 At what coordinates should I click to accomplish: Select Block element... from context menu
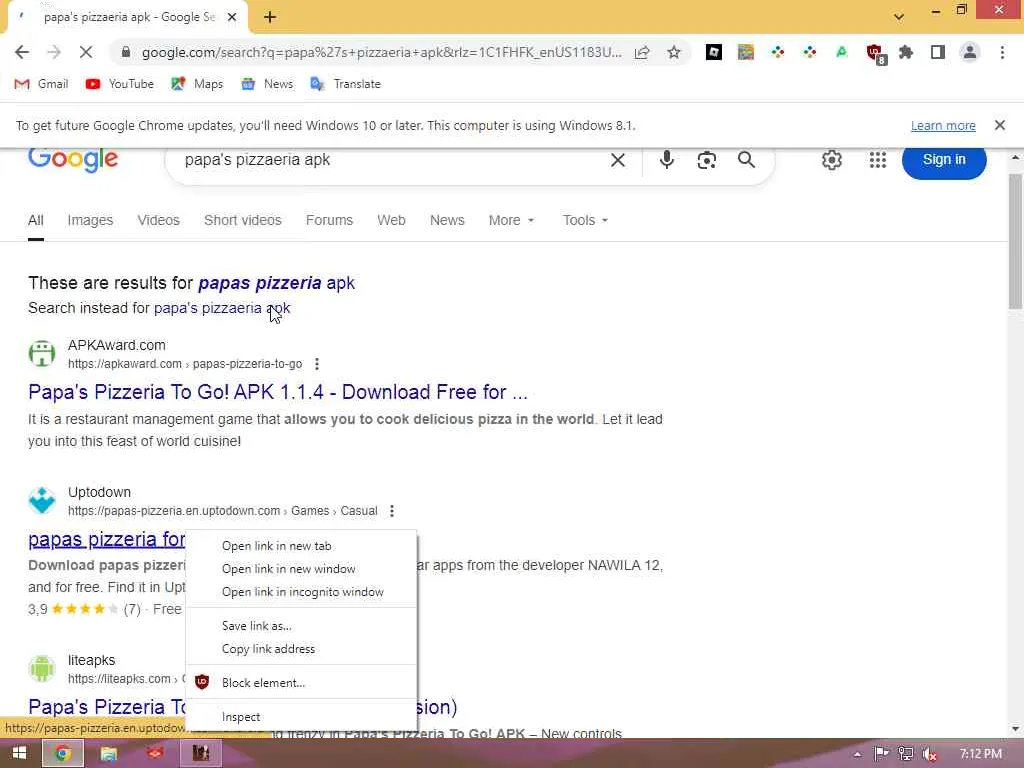coord(301,682)
